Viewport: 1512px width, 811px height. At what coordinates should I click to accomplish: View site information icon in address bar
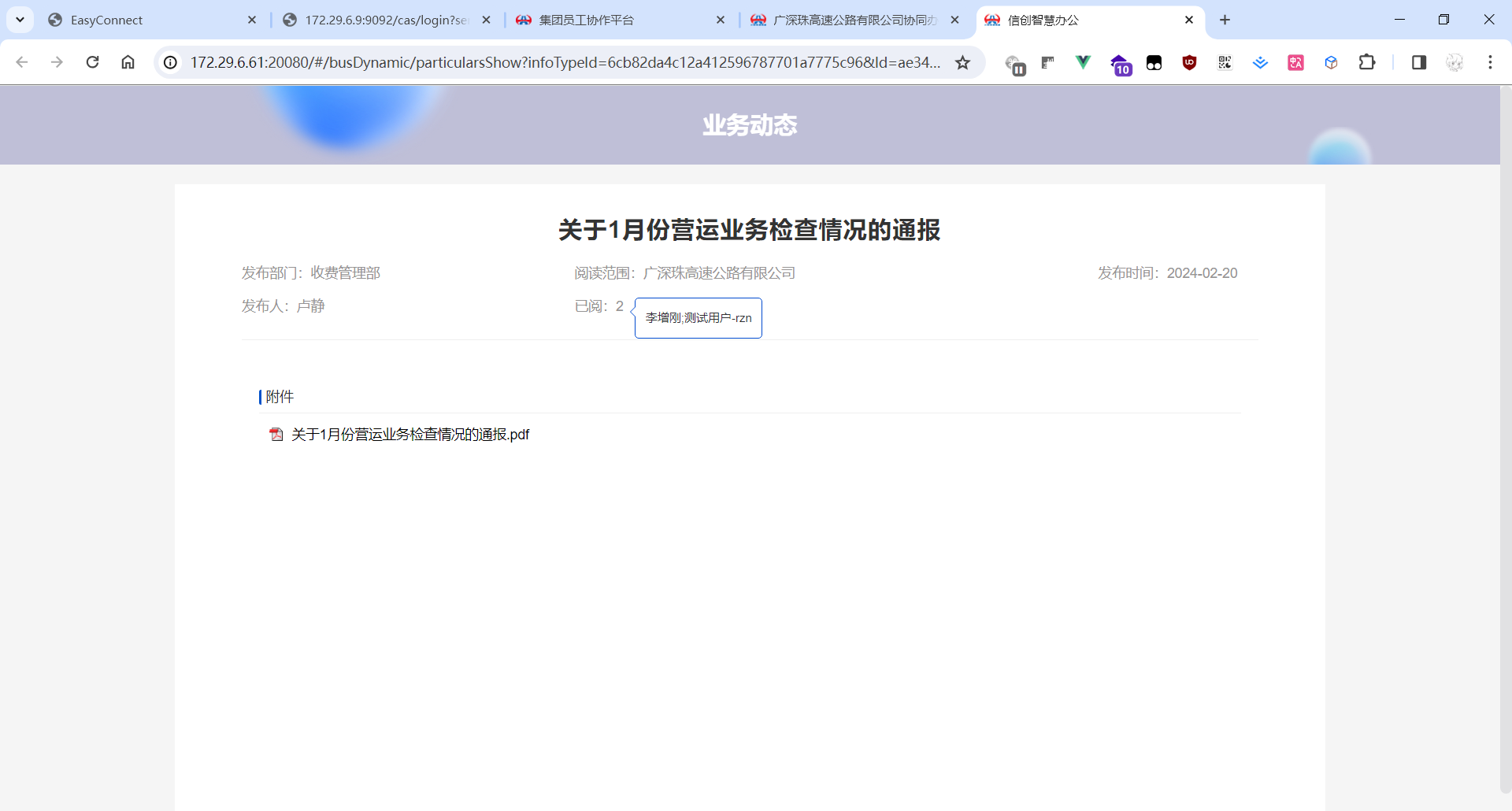click(x=170, y=62)
